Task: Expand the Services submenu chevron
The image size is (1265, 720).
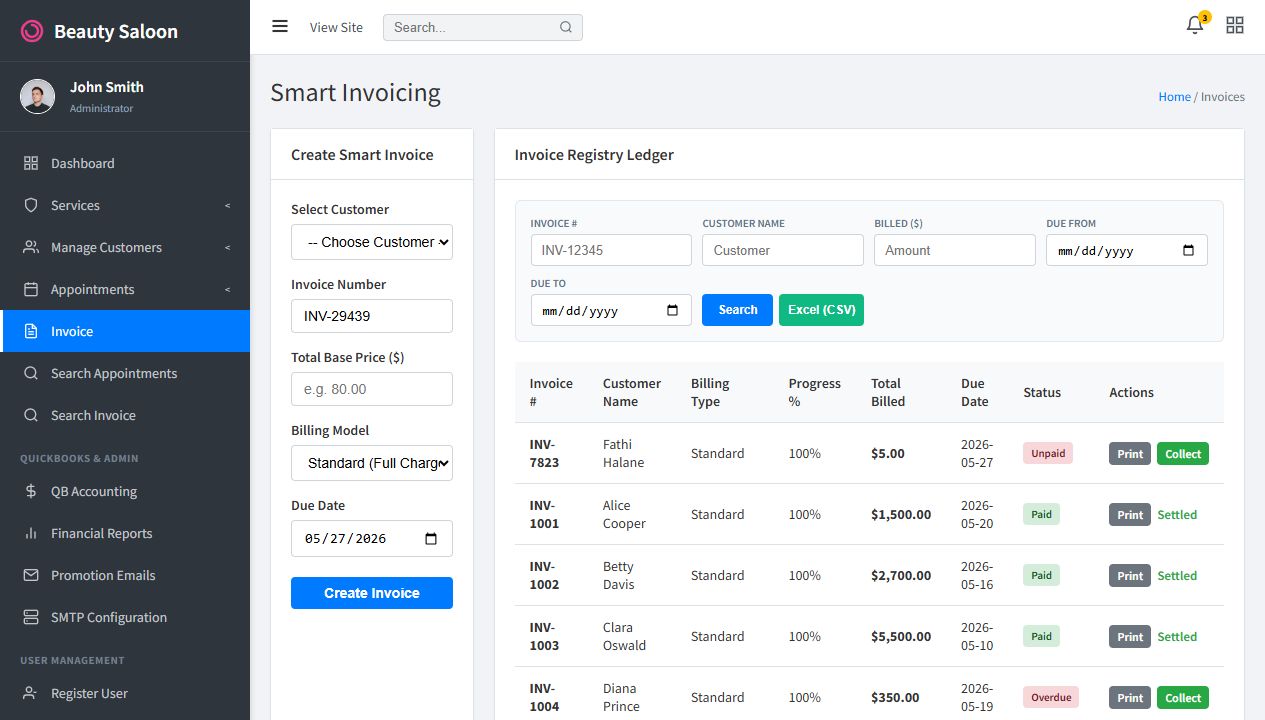Action: coord(227,206)
